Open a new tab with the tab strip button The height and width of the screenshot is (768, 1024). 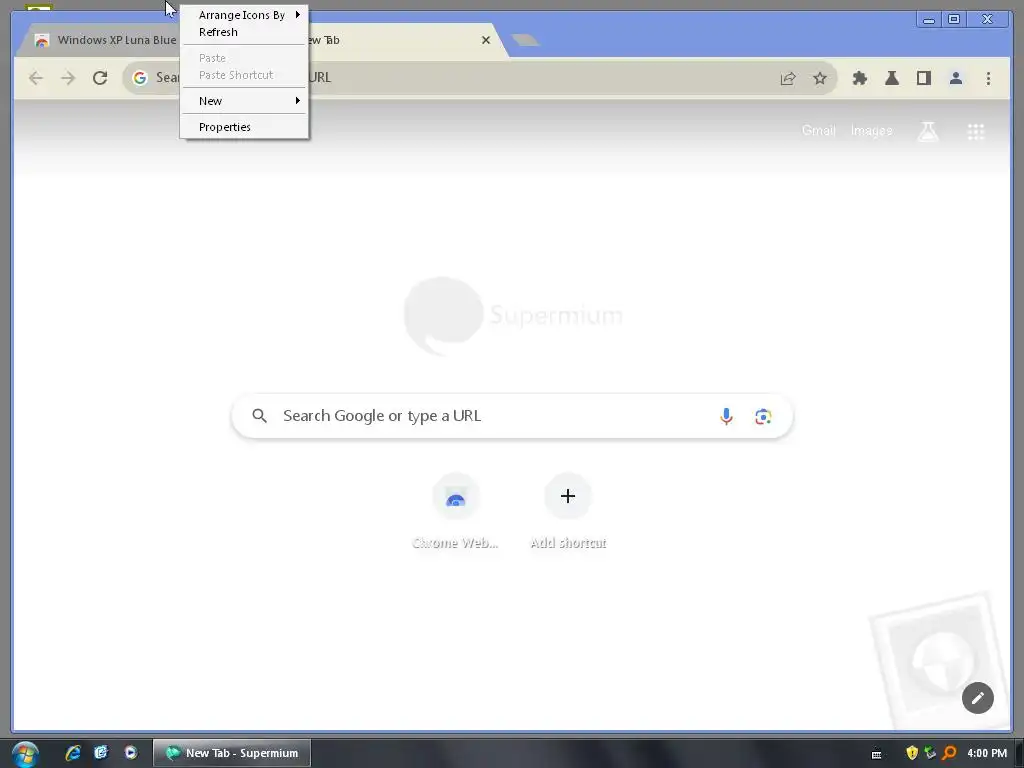[x=525, y=40]
